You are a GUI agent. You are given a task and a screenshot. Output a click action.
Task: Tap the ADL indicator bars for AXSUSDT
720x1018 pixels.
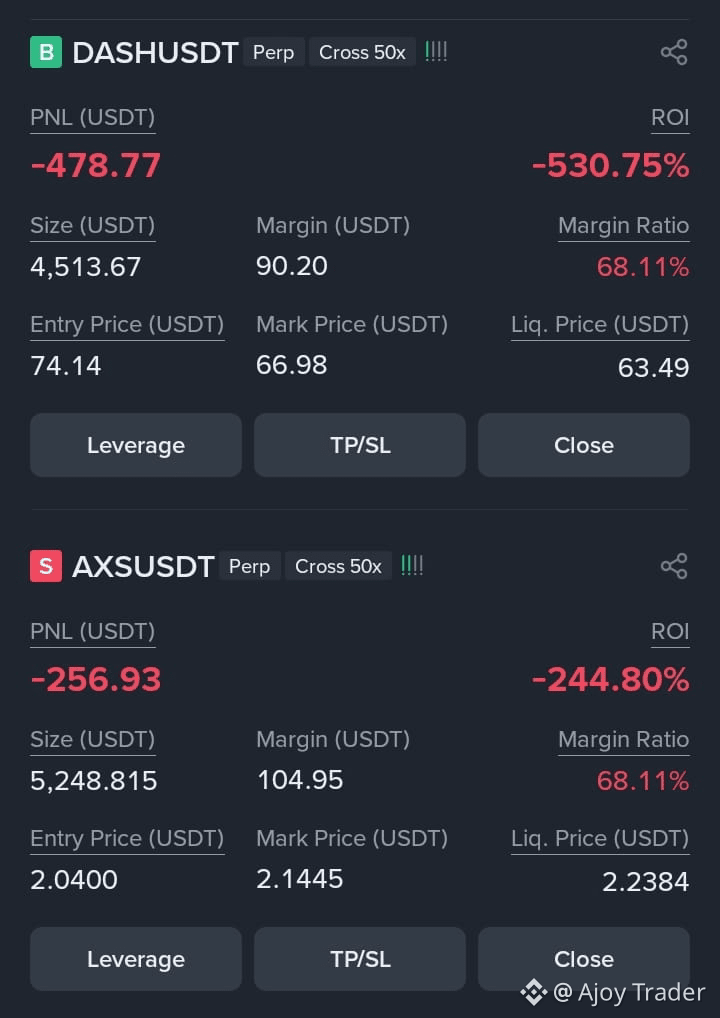[412, 565]
